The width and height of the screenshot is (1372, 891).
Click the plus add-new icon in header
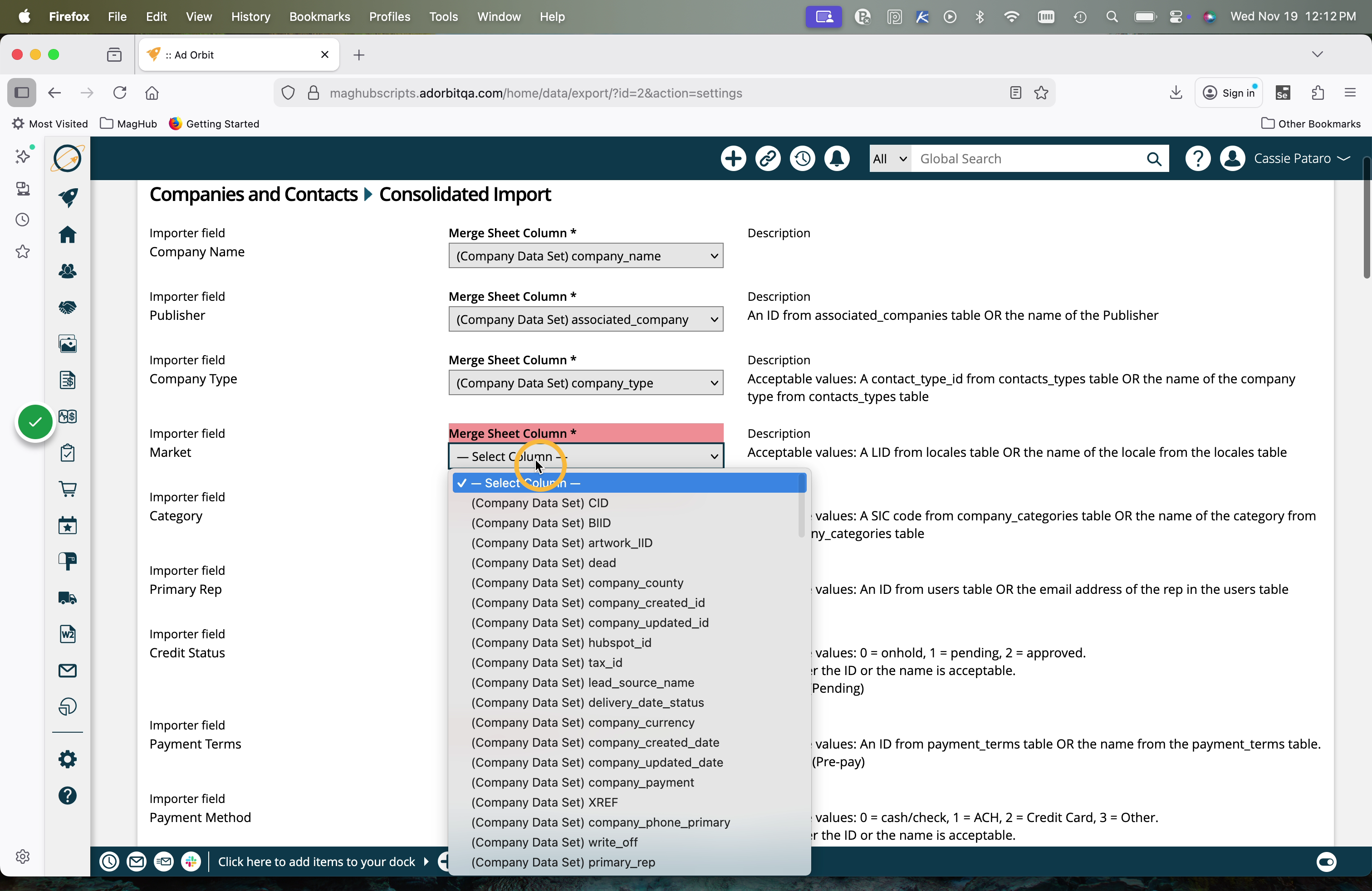pyautogui.click(x=733, y=158)
